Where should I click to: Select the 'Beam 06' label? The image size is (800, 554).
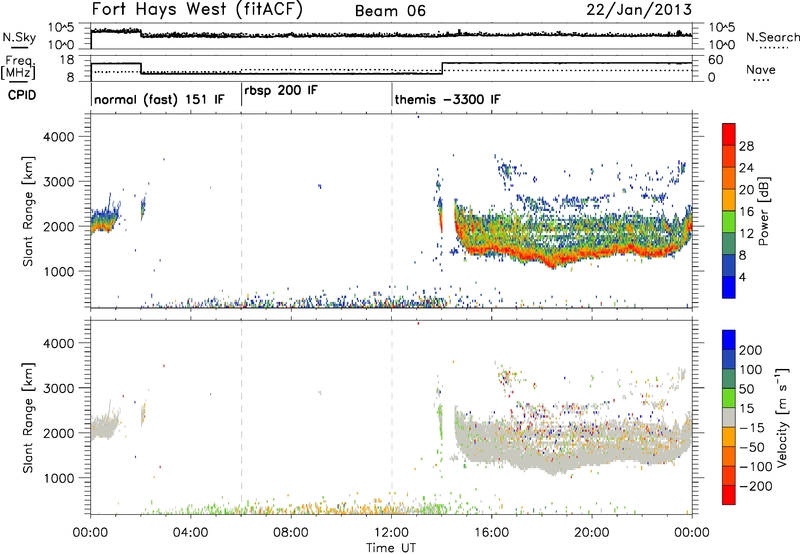390,11
